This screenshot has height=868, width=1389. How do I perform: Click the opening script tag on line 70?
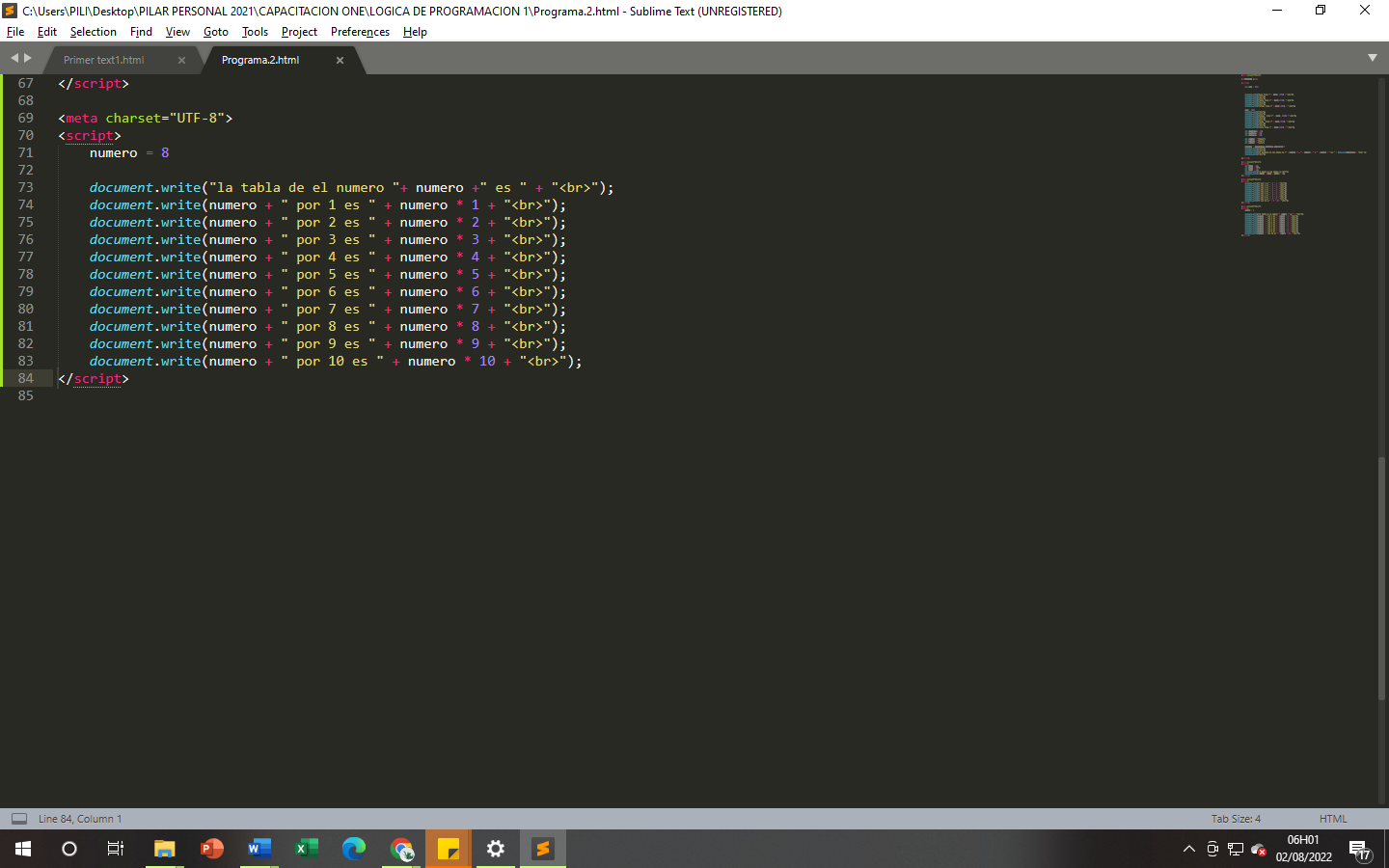click(90, 135)
